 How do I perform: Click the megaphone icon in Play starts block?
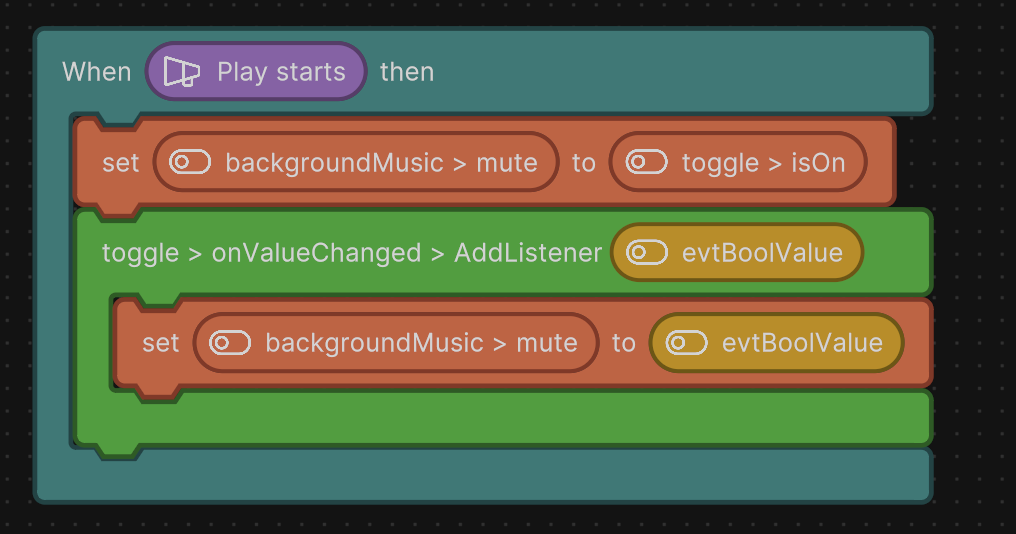[182, 72]
